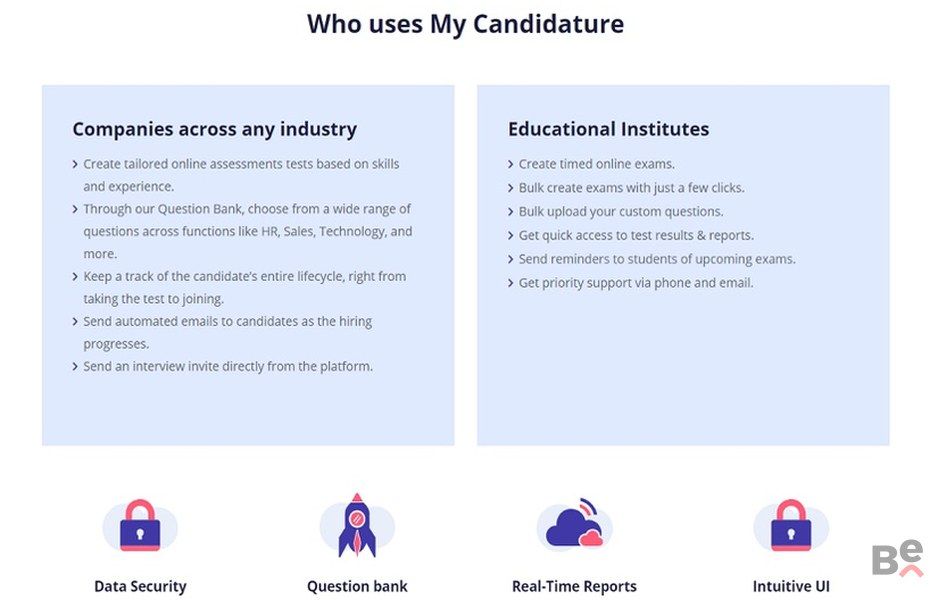
Task: Click 'Educational Institutes' heading
Action: [x=608, y=129]
